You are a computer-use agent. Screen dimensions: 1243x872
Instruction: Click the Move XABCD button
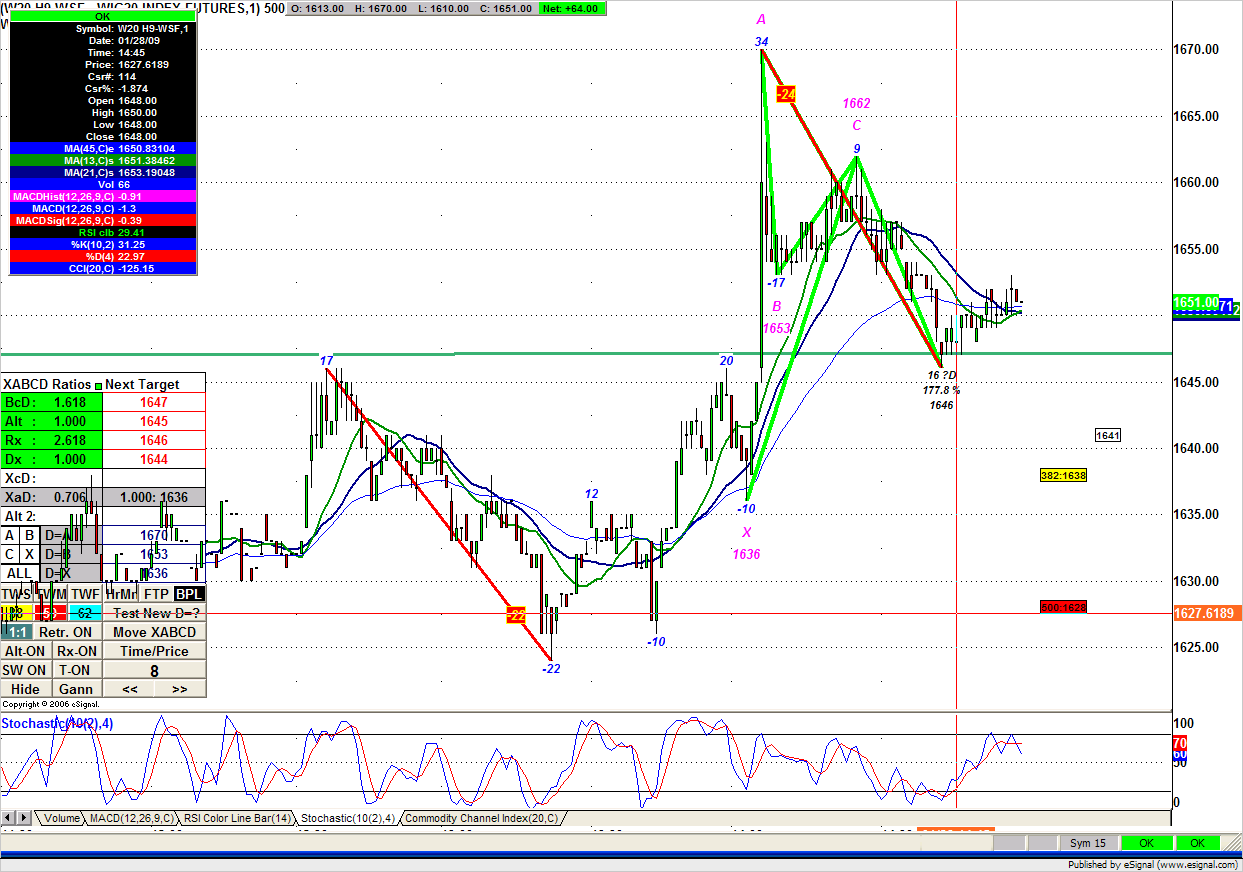pos(154,632)
